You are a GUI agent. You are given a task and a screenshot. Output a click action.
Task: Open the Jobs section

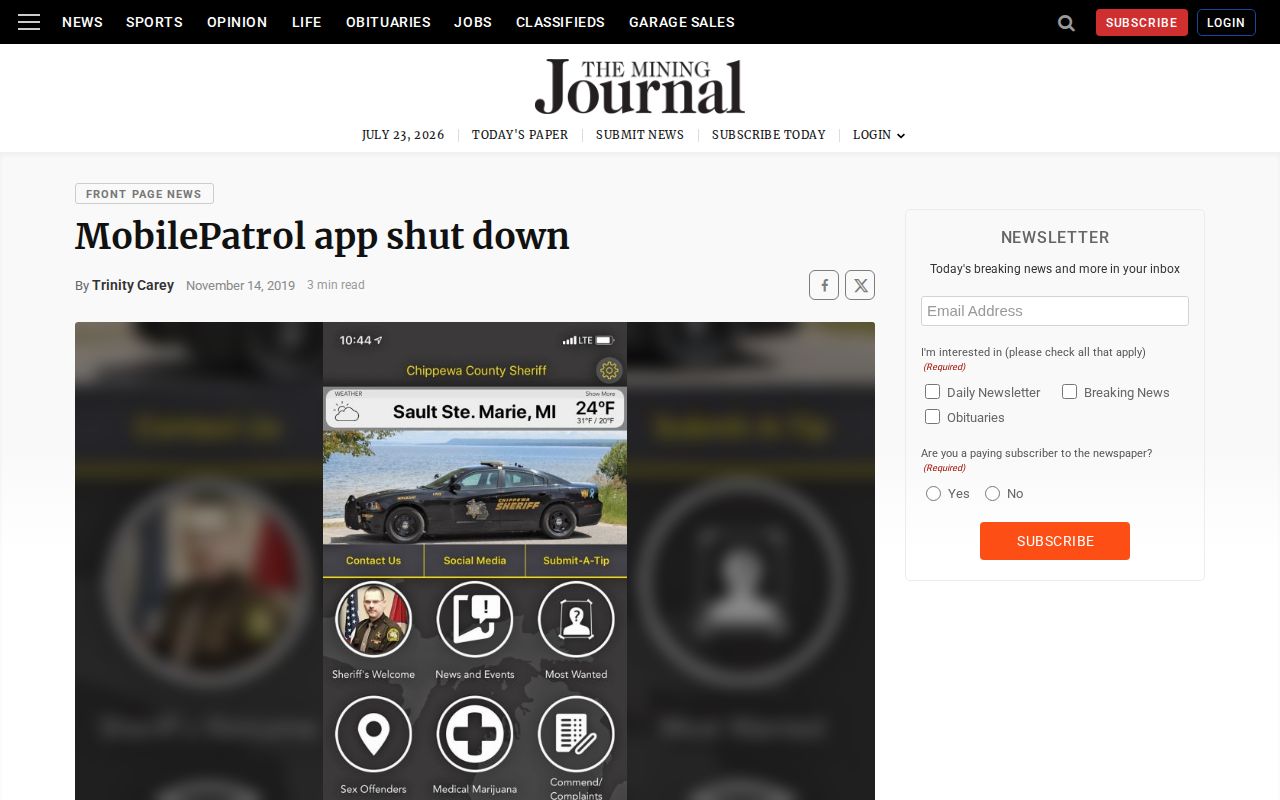473,22
